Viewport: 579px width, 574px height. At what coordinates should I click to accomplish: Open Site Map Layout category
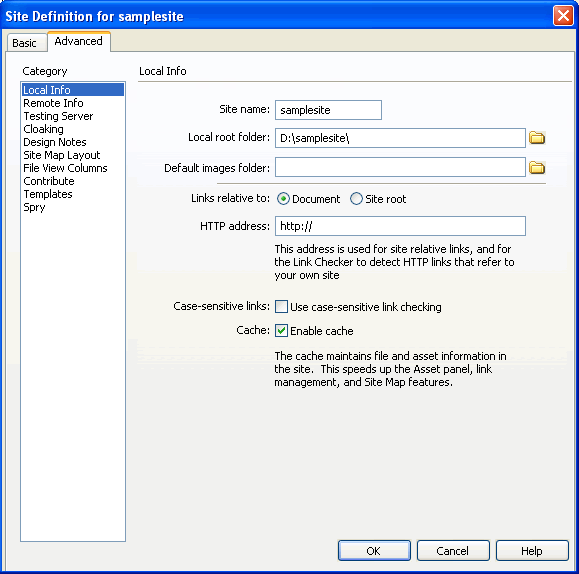[x=62, y=155]
